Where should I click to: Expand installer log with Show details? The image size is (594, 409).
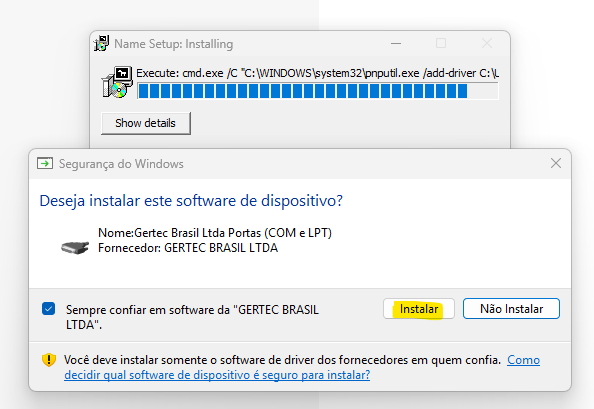coord(145,123)
